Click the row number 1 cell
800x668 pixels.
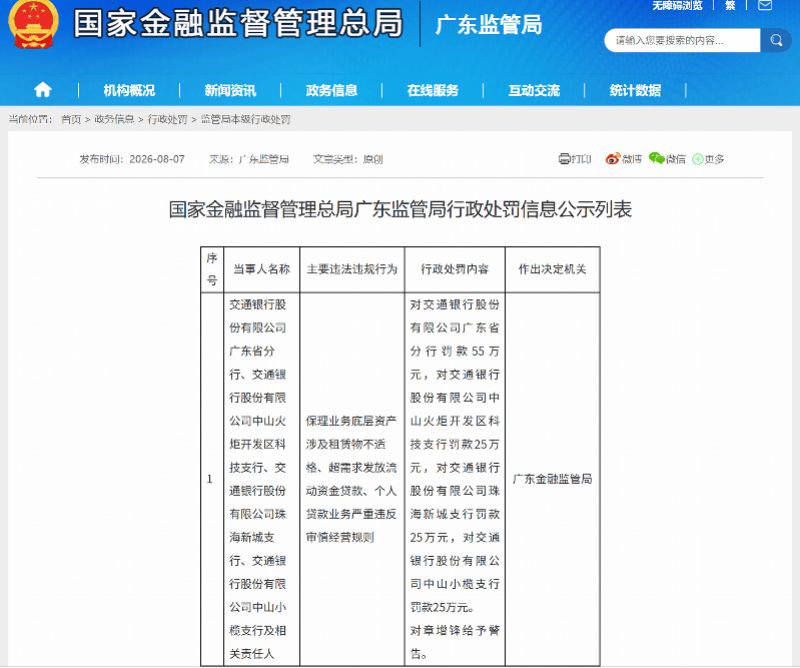[x=210, y=479]
